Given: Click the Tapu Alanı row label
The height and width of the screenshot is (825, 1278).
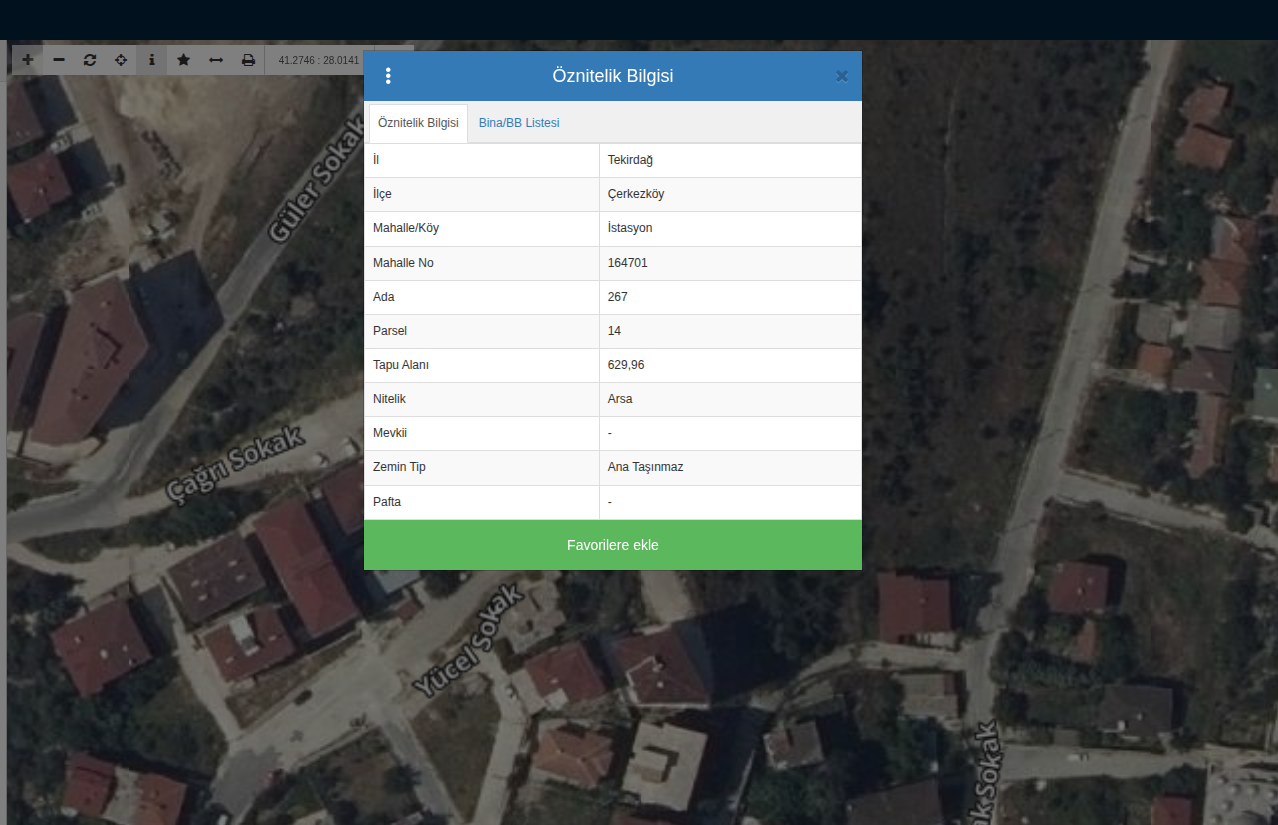Looking at the screenshot, I should tap(401, 365).
